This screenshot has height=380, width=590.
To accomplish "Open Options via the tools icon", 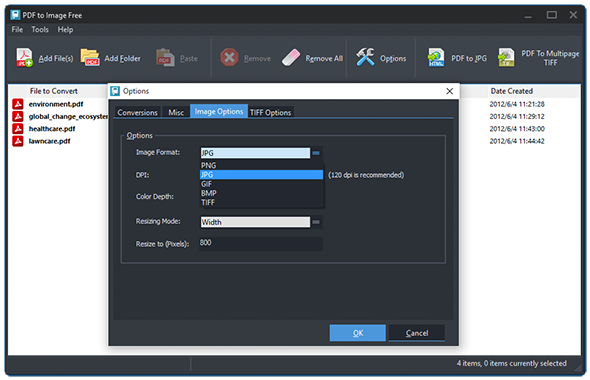I will pos(365,58).
